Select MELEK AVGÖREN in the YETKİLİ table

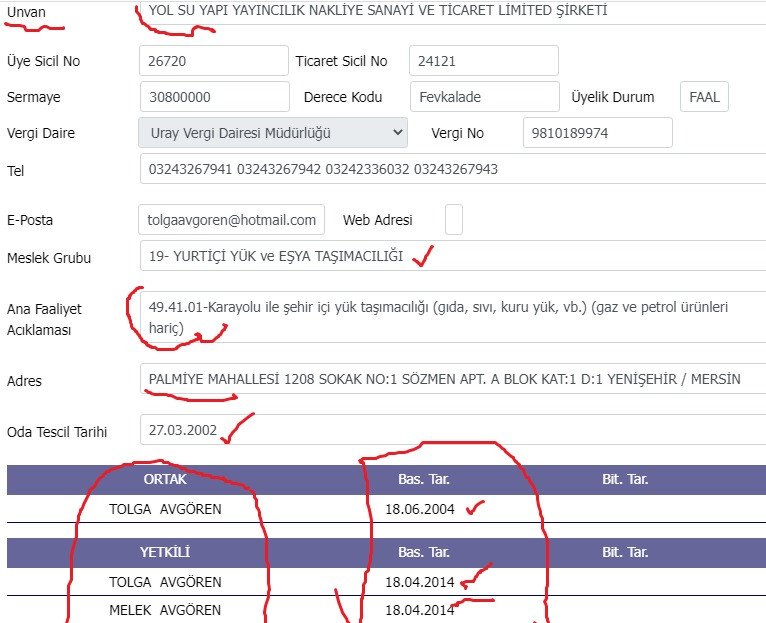pos(165,610)
